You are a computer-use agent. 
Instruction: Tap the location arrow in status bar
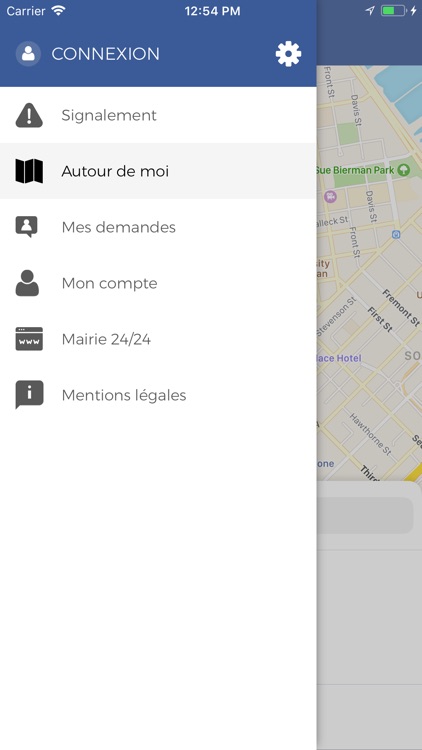click(x=370, y=11)
